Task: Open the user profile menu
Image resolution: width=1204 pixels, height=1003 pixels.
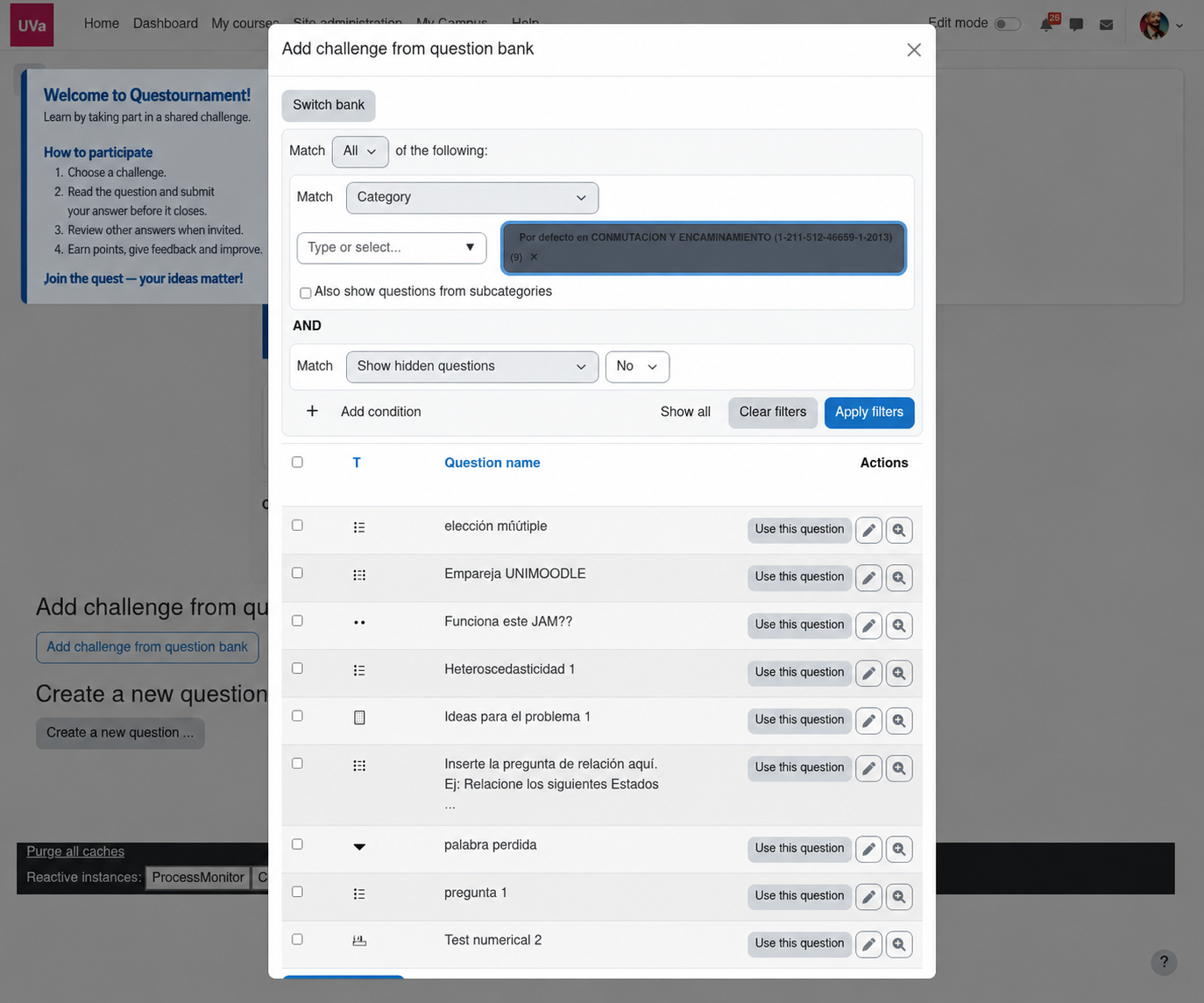Action: point(1162,25)
